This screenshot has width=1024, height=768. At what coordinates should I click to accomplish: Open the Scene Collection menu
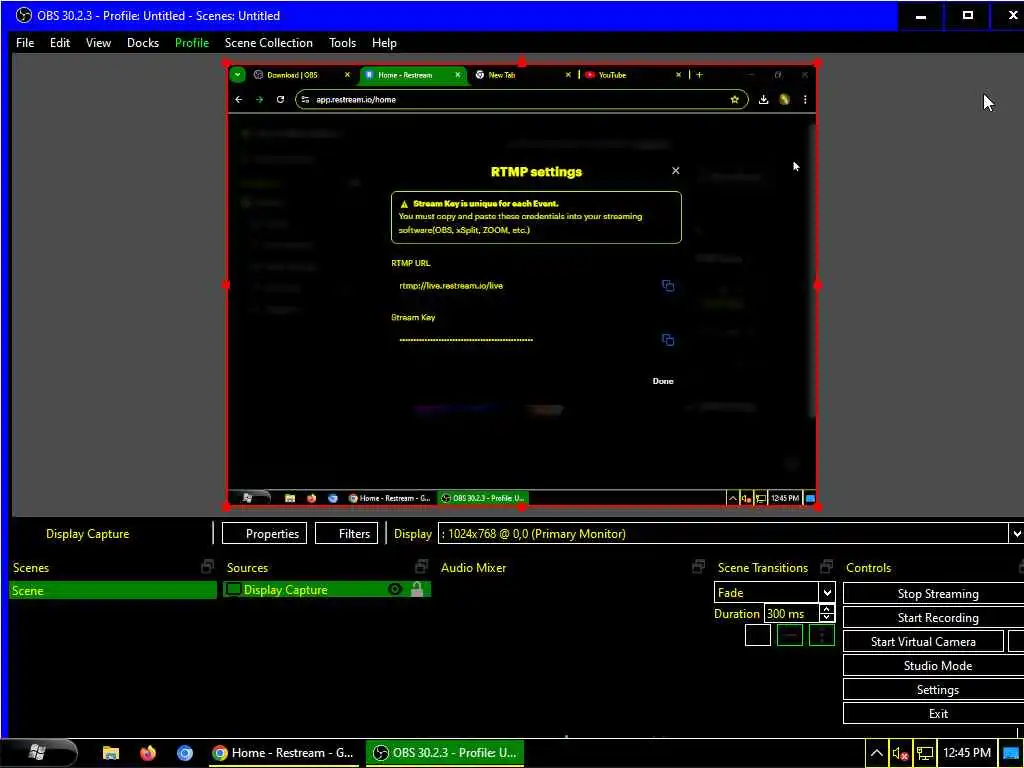[268, 42]
